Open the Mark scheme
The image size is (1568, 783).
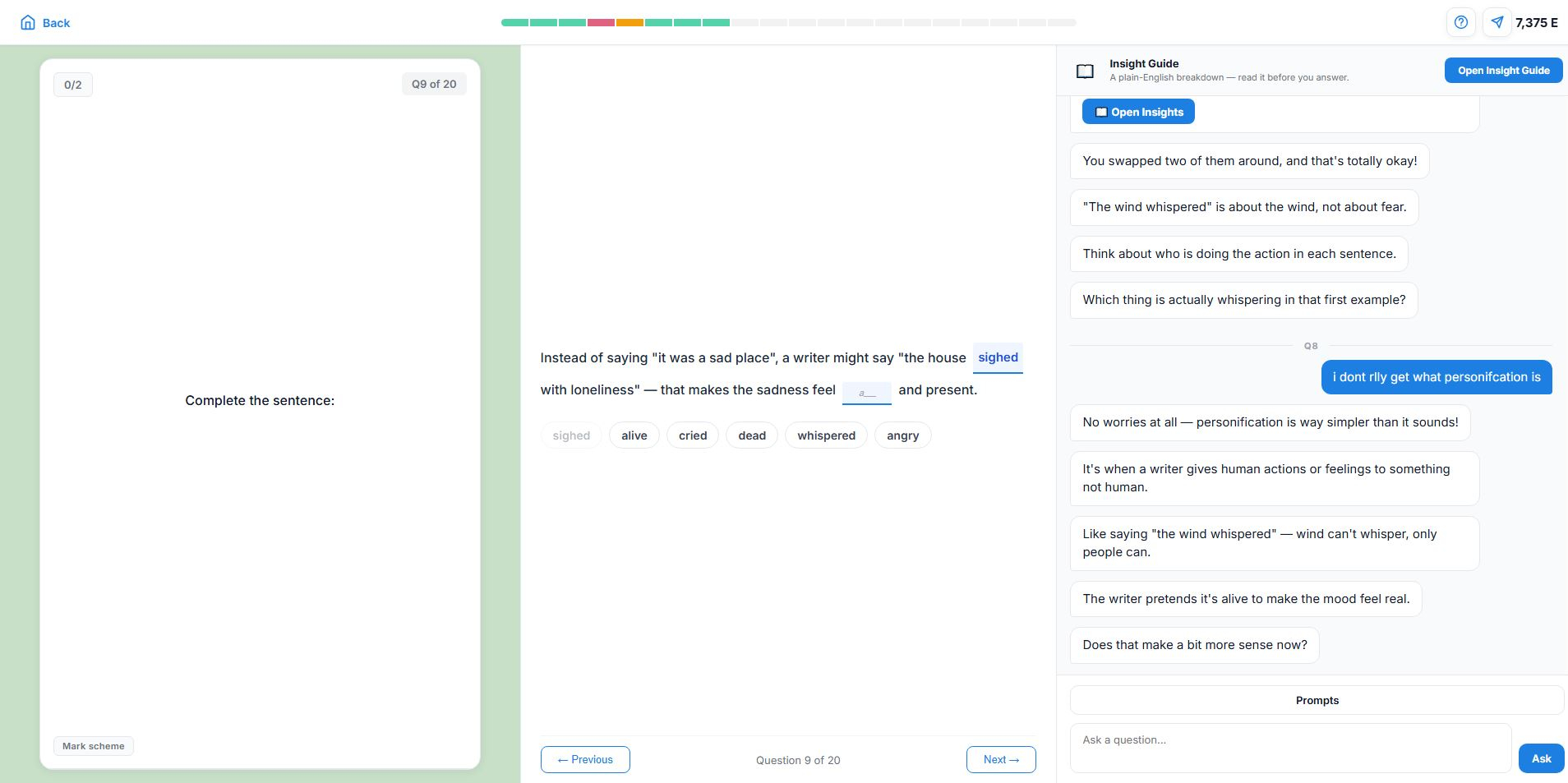(x=94, y=746)
